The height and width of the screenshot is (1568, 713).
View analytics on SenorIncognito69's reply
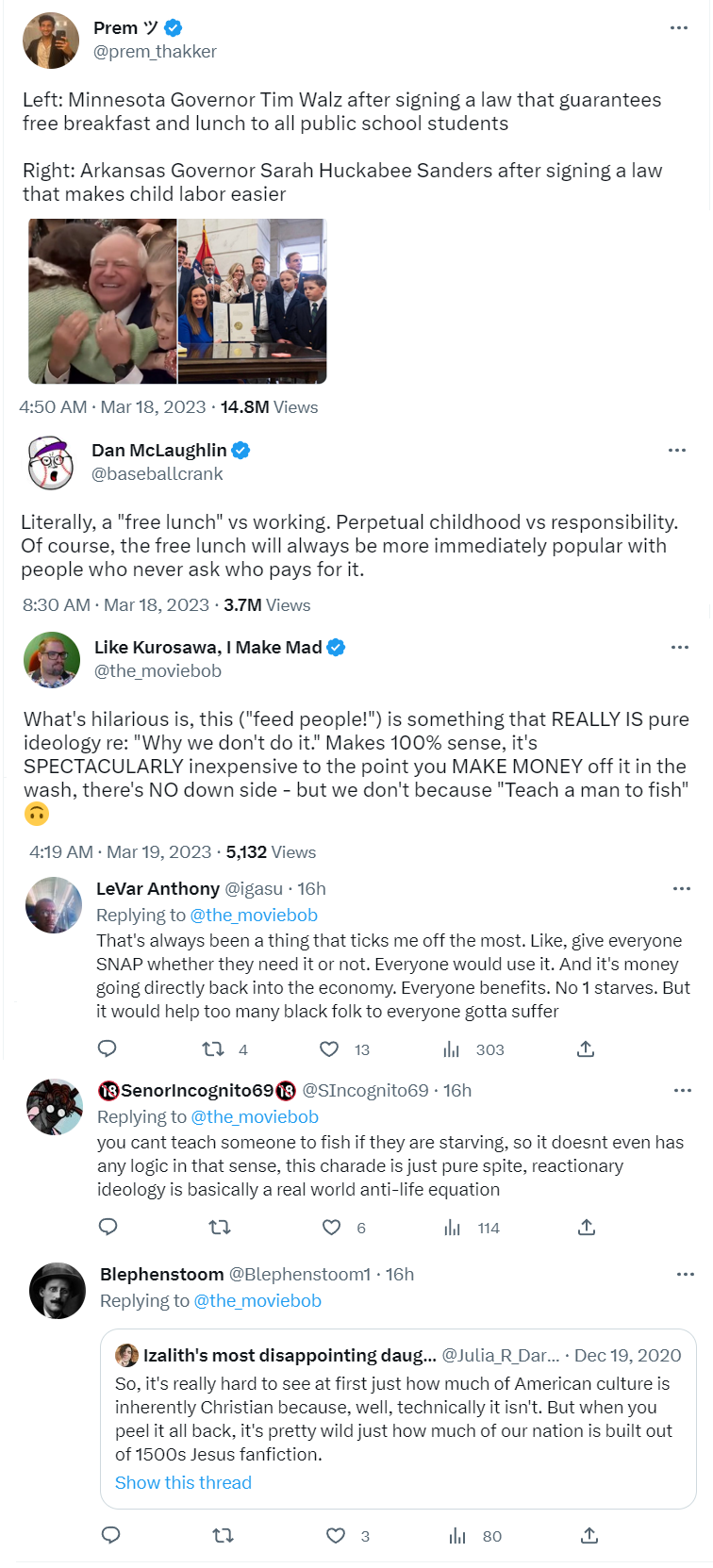click(454, 1227)
